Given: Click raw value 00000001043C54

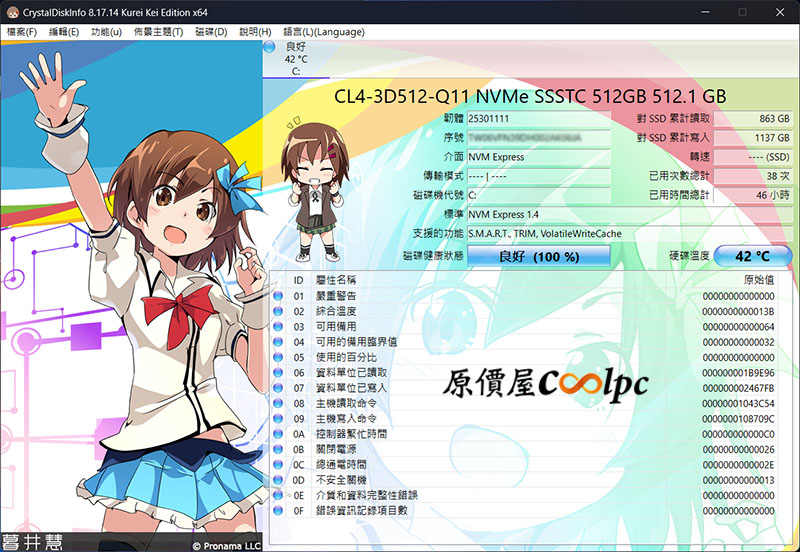Looking at the screenshot, I should tap(738, 403).
